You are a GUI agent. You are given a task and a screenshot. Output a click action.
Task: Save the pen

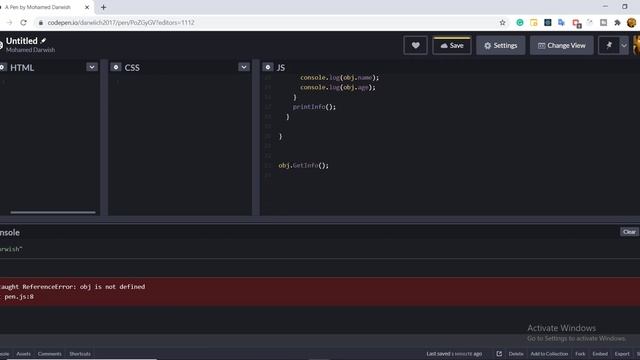coord(451,45)
